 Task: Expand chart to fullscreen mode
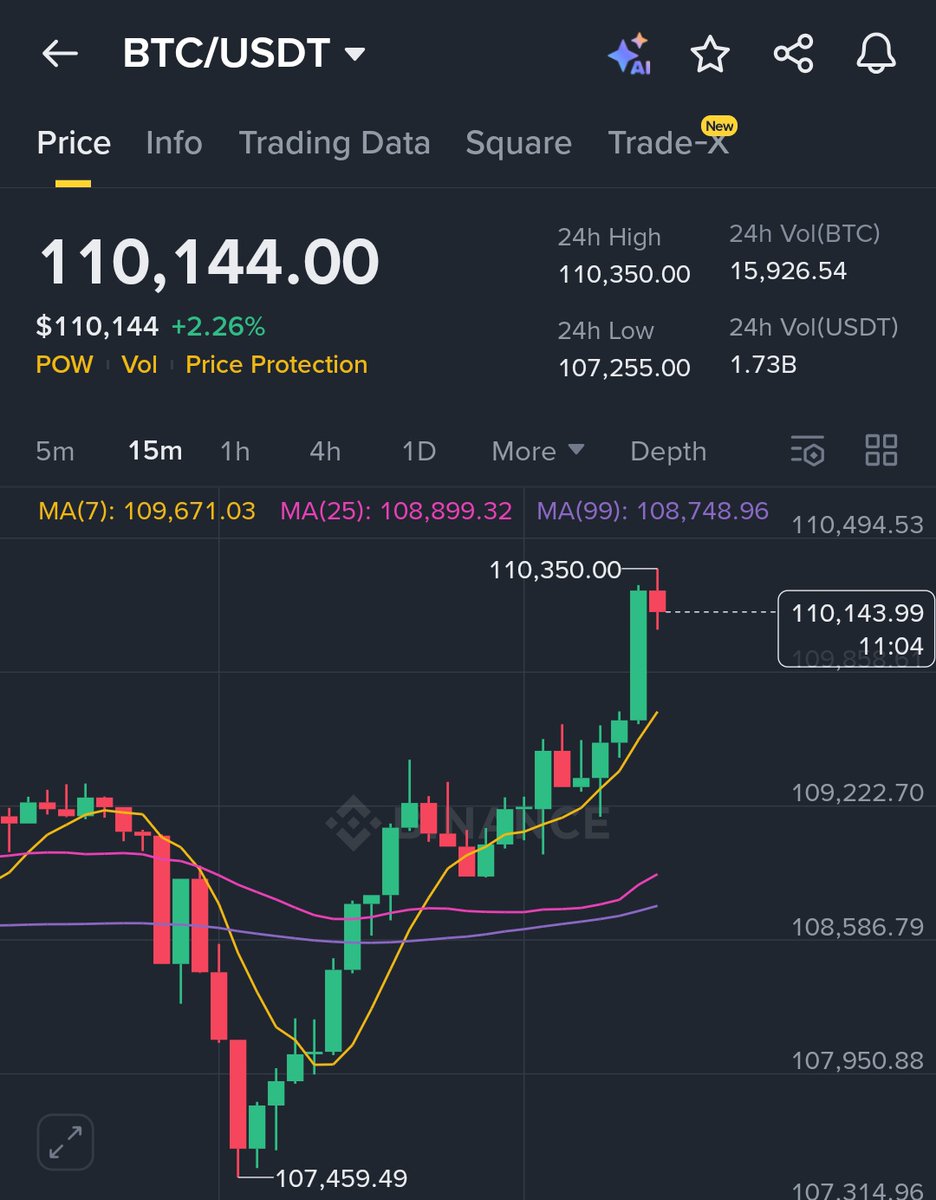[x=64, y=1141]
